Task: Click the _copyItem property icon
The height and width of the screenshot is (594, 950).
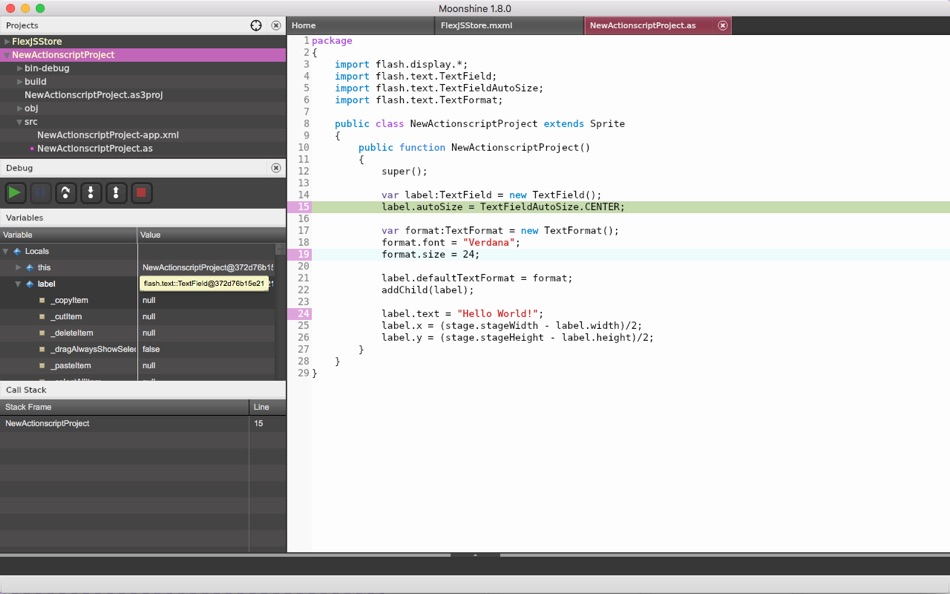Action: coord(42,300)
